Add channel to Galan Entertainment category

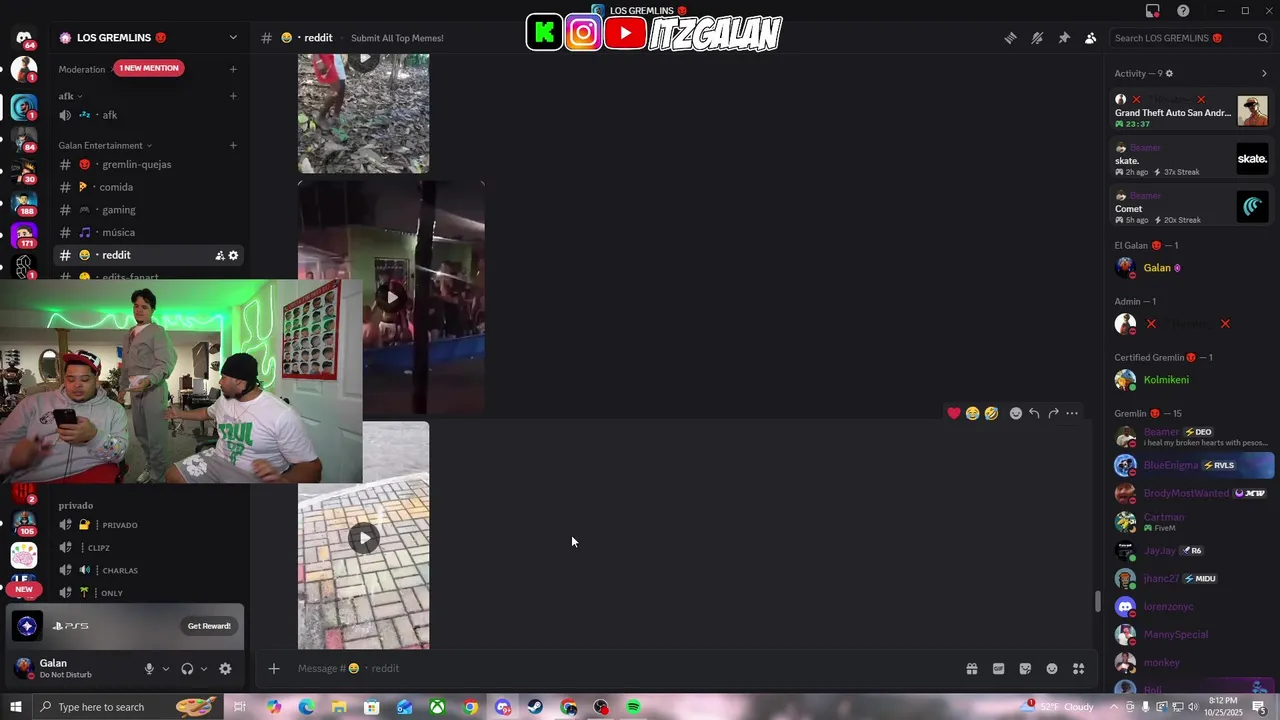(x=233, y=145)
